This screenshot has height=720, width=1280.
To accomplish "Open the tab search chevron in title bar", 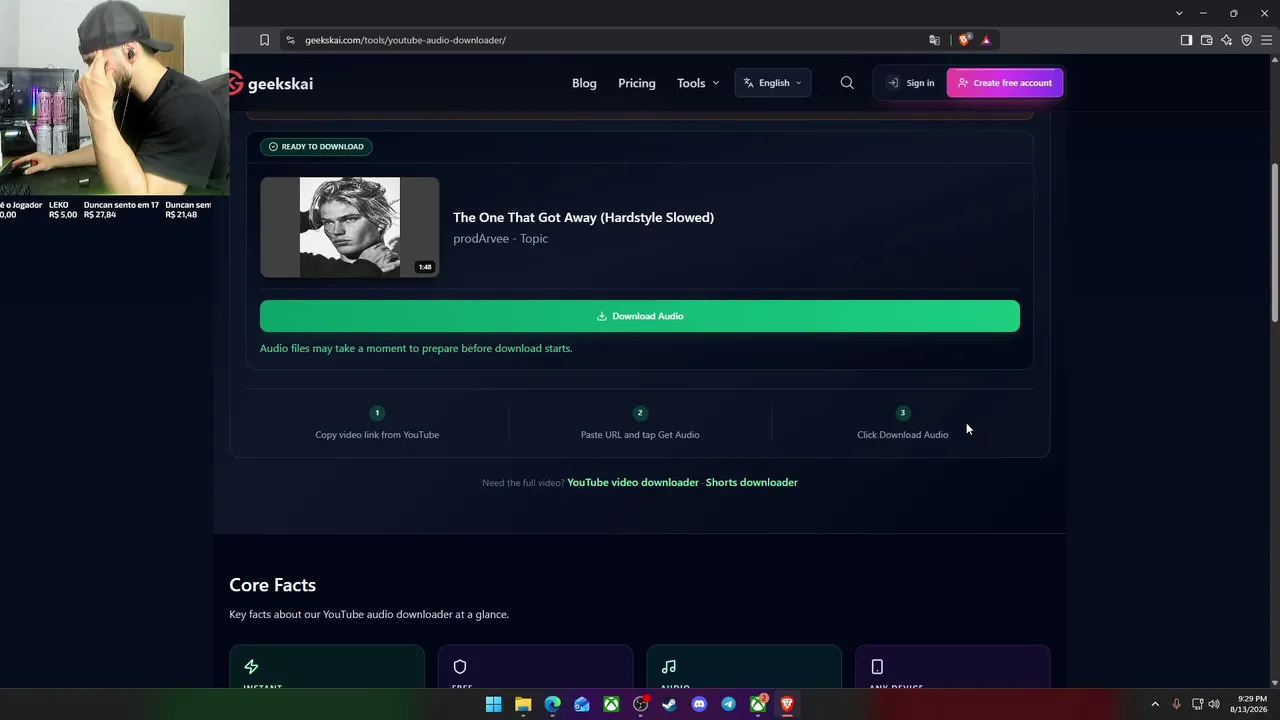I will click(x=1179, y=13).
